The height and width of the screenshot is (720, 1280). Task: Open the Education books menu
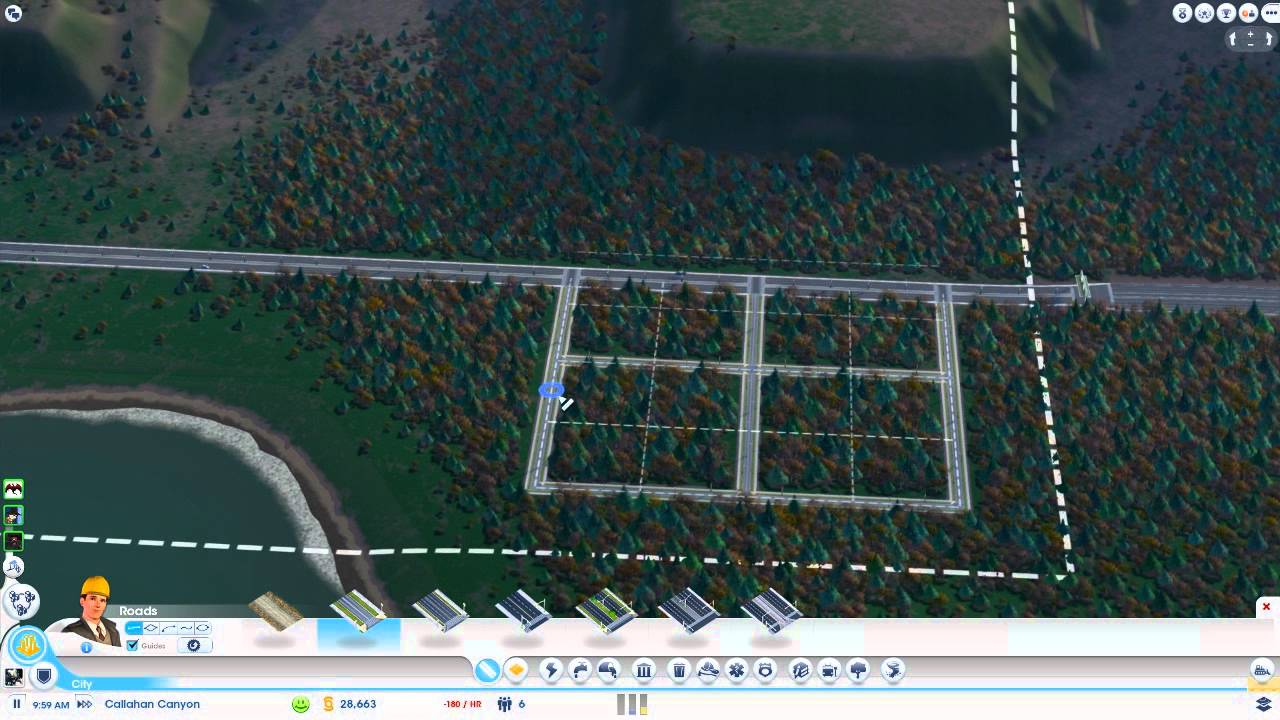(x=800, y=670)
